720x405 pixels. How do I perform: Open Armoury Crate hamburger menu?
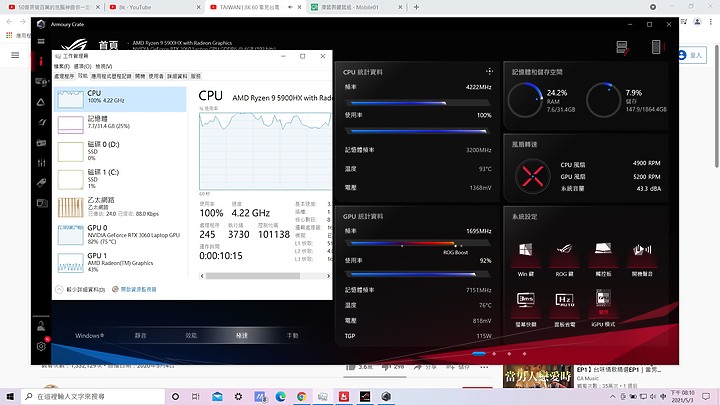[x=41, y=41]
